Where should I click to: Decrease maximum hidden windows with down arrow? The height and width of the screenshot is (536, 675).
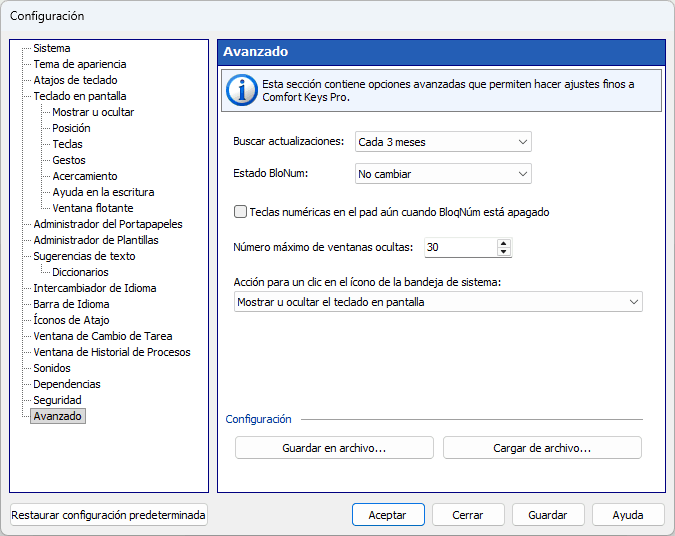[503, 252]
